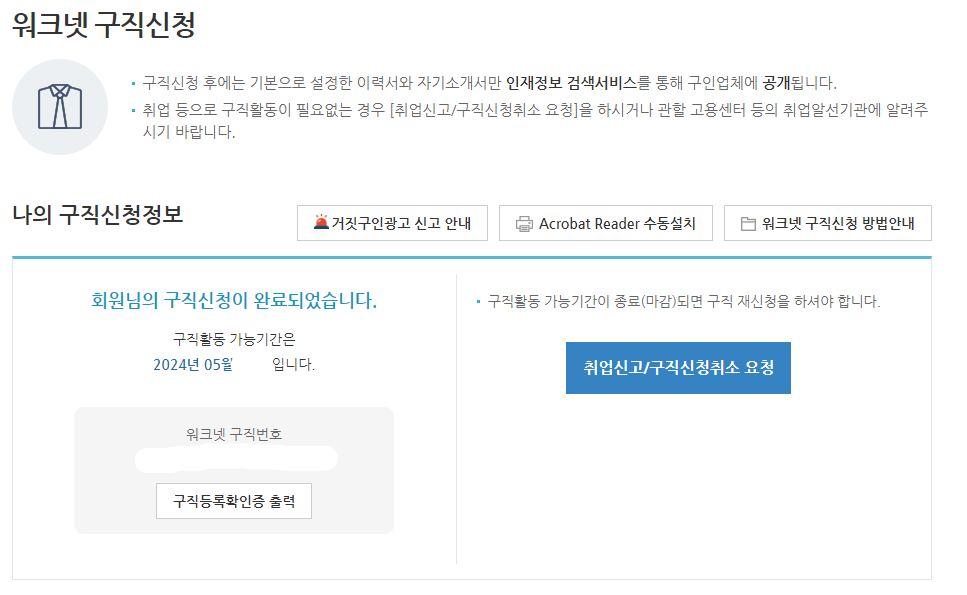Click the gray job number info box
The height and width of the screenshot is (595, 967).
pyautogui.click(x=235, y=470)
